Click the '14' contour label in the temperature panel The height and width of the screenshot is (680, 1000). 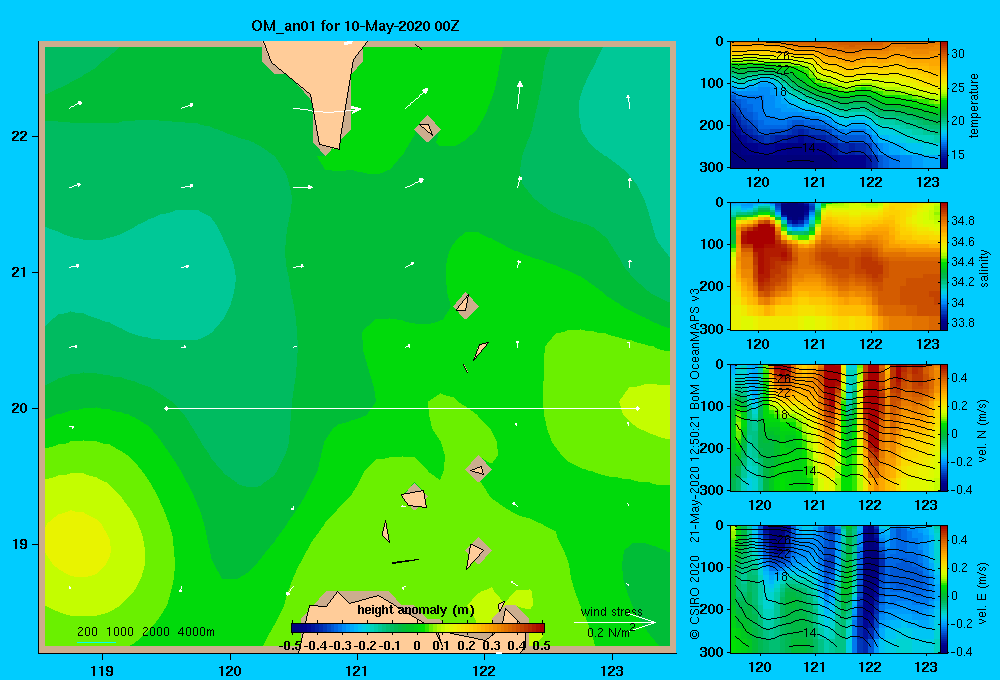pyautogui.click(x=809, y=148)
